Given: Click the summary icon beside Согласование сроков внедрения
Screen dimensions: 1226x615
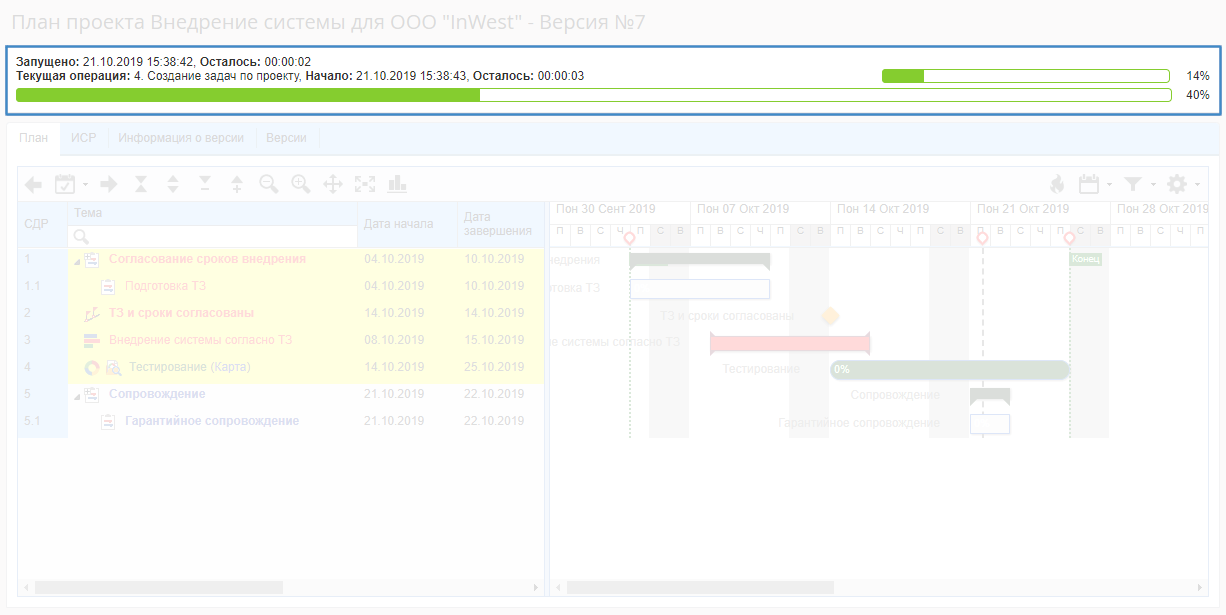Looking at the screenshot, I should click(x=92, y=259).
